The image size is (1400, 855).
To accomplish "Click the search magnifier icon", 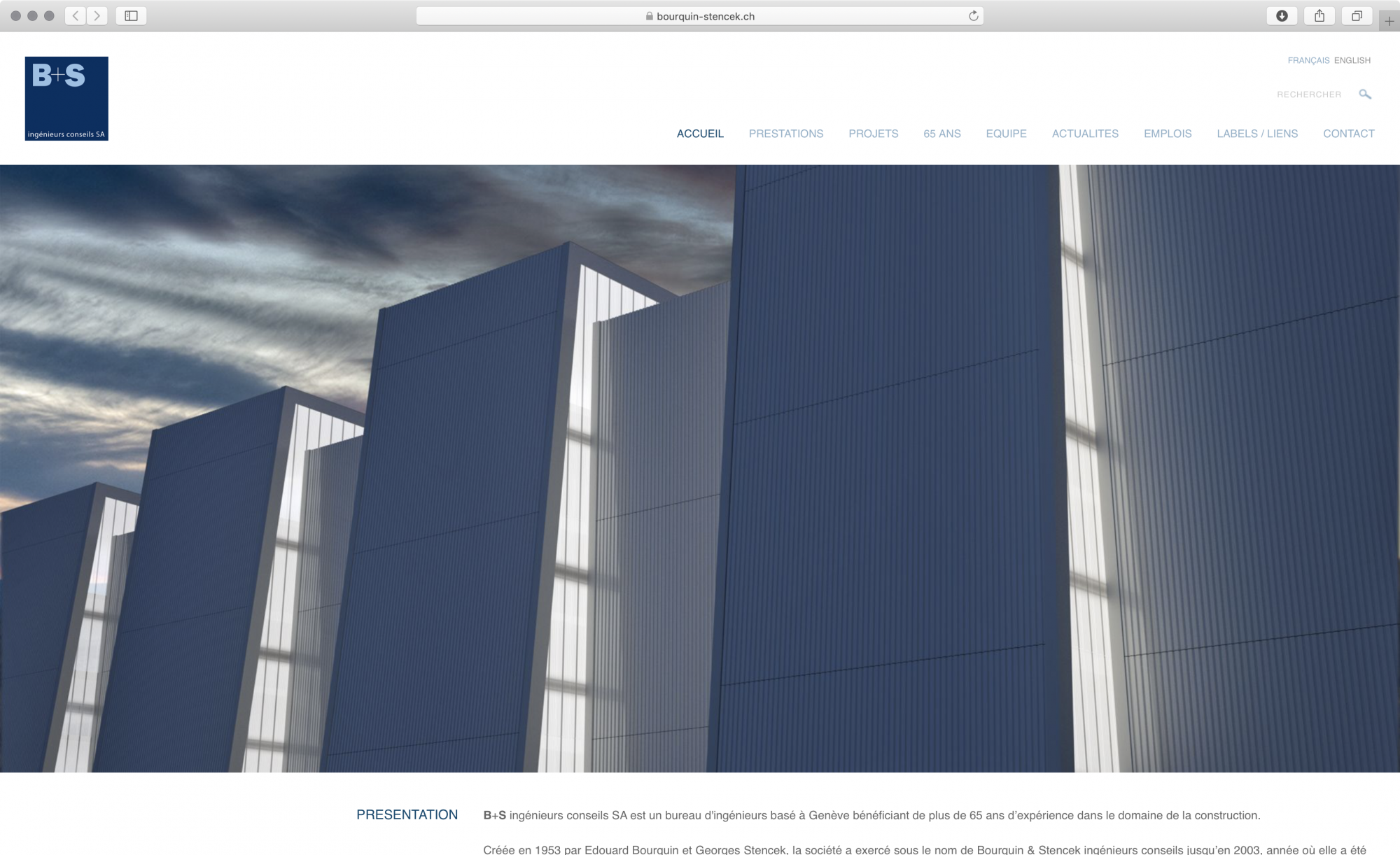I will point(1365,93).
